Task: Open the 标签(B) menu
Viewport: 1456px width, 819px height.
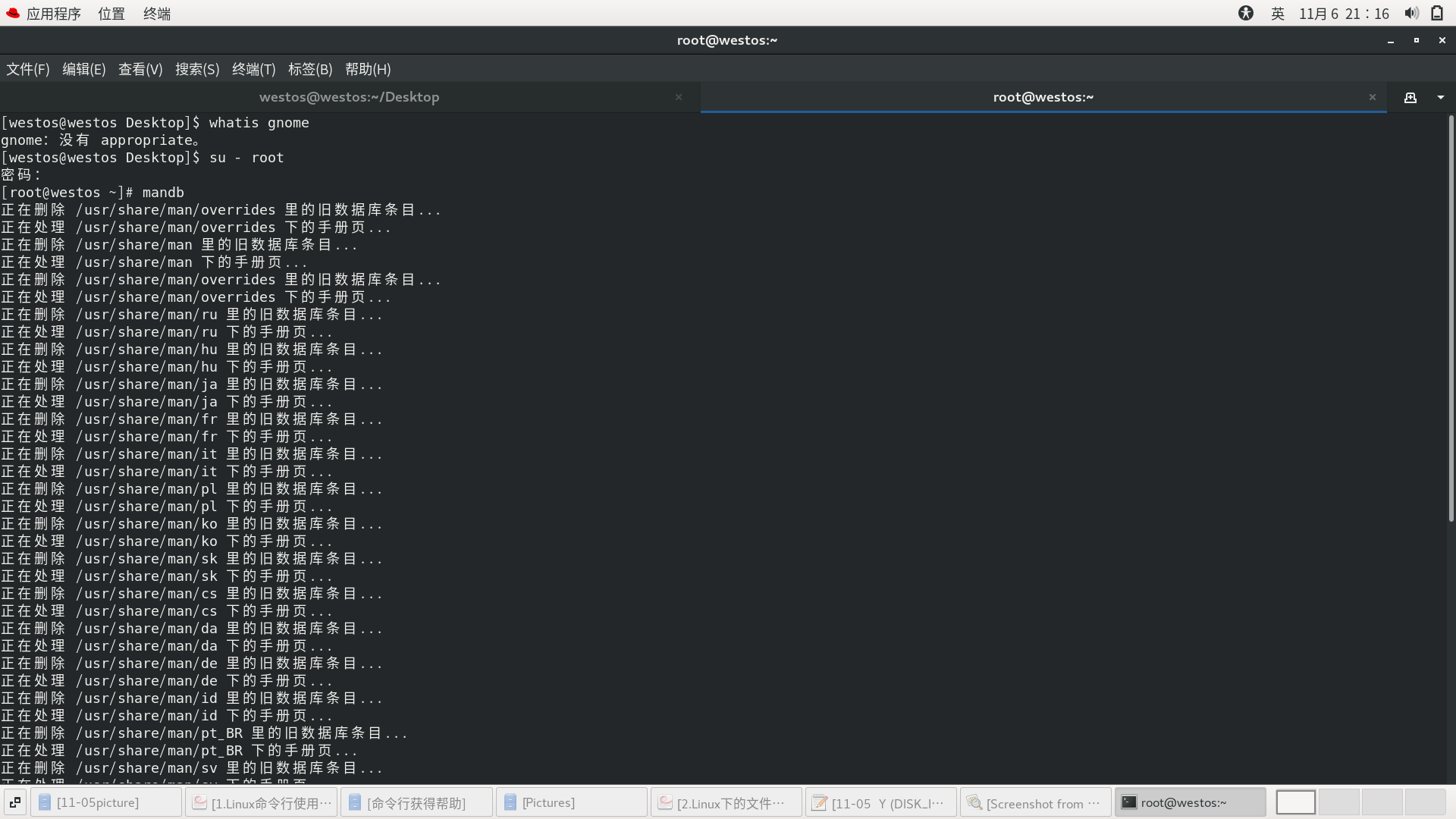Action: pyautogui.click(x=310, y=69)
